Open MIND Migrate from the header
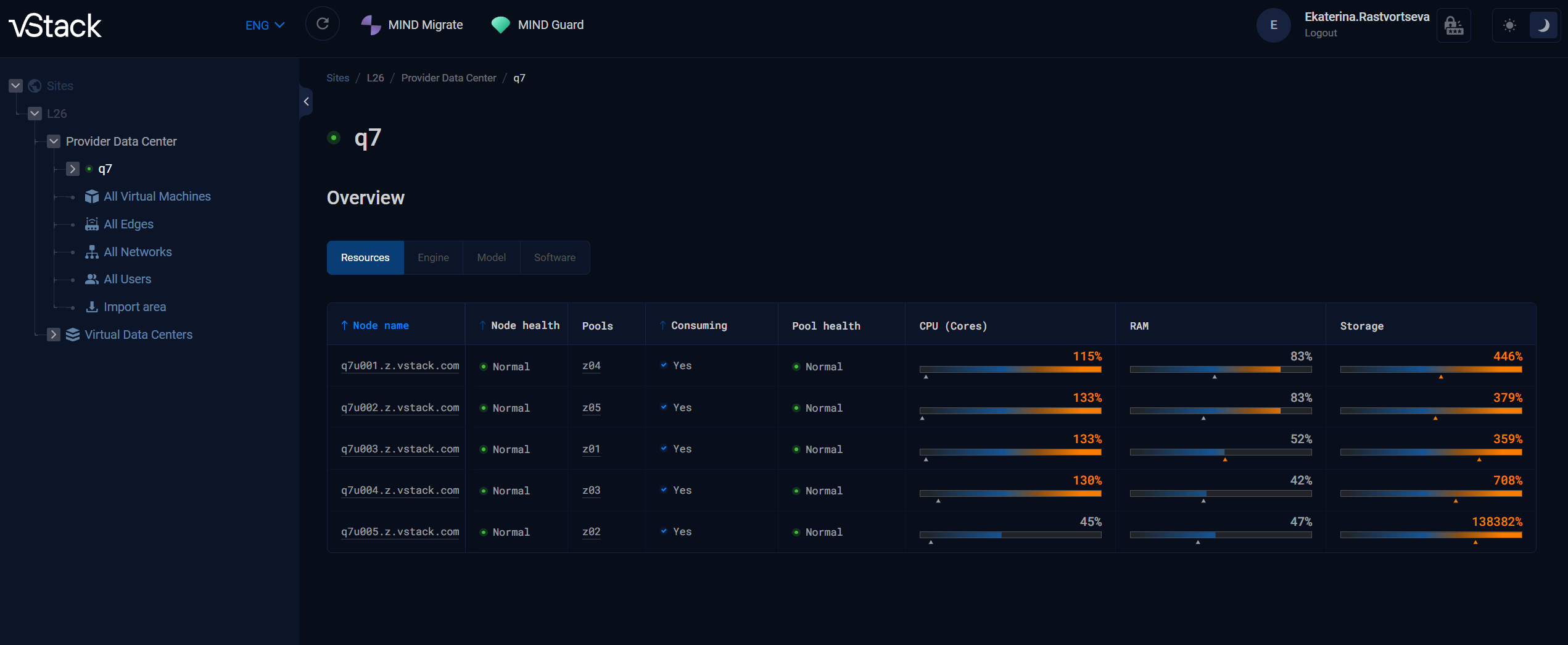The width and height of the screenshot is (1568, 645). click(x=412, y=25)
